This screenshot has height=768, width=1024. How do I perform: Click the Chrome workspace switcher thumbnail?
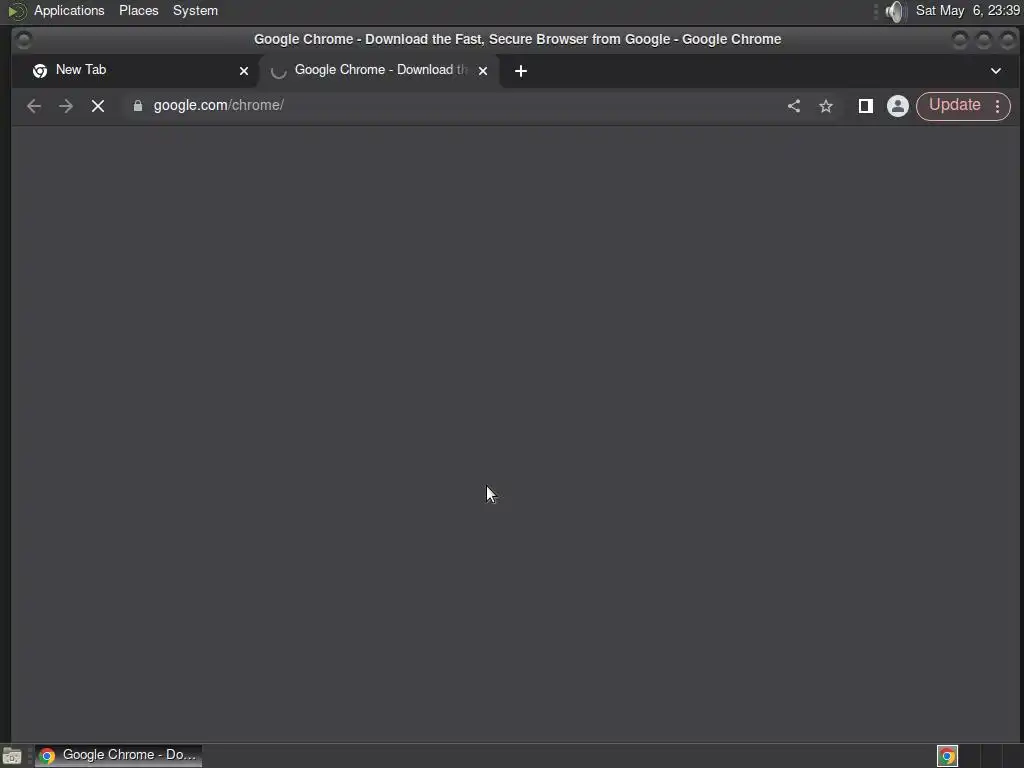pyautogui.click(x=947, y=756)
